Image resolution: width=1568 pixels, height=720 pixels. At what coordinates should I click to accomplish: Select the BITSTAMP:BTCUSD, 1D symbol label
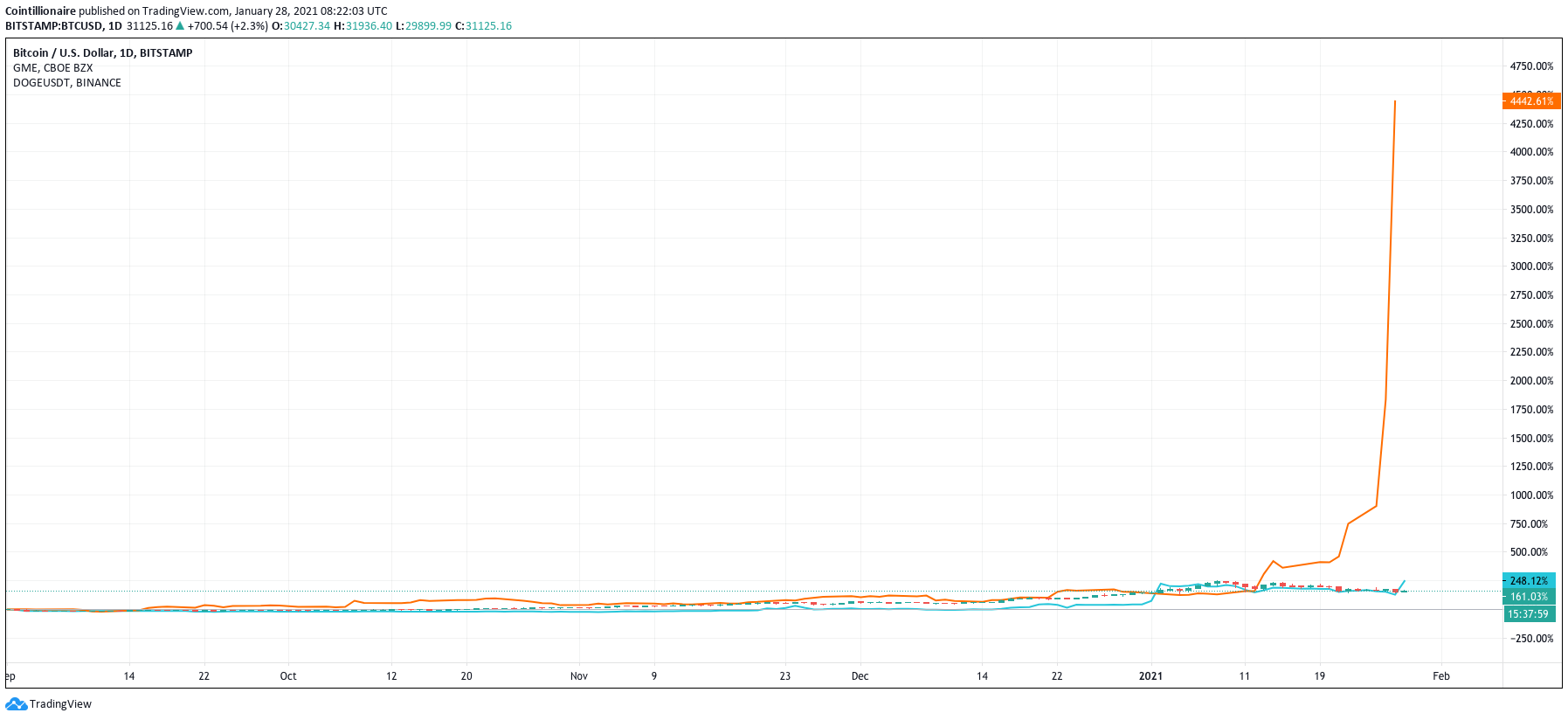click(x=64, y=26)
